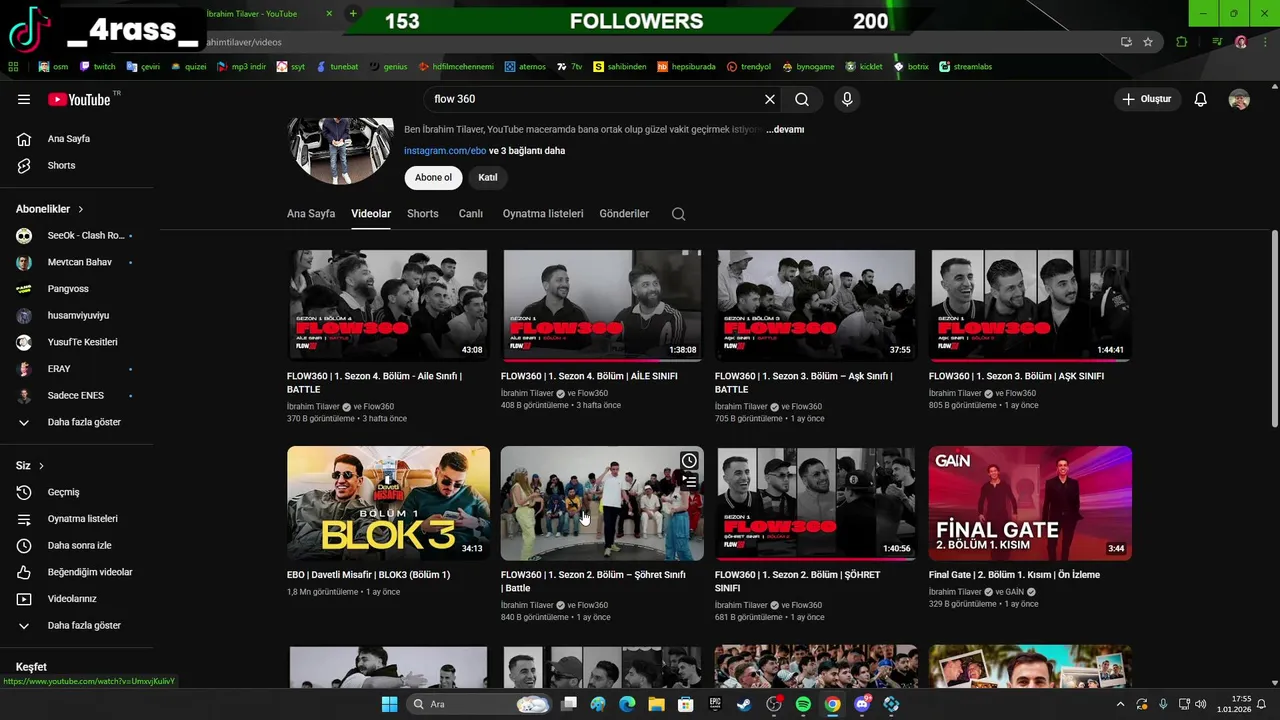Start voice search with the microphone icon
The height and width of the screenshot is (720, 1280).
coord(847,99)
